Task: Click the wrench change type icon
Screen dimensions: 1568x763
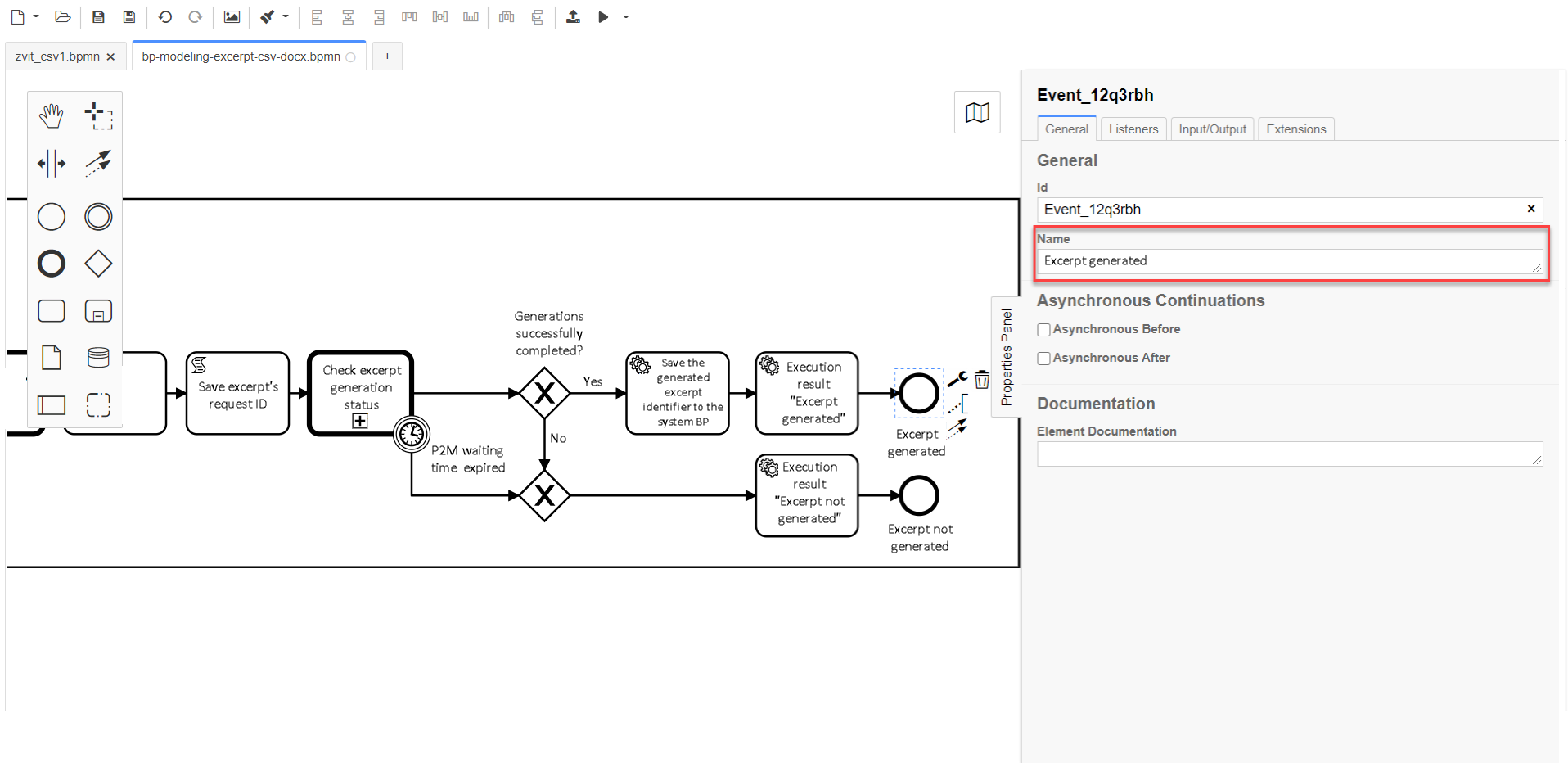Action: tap(957, 378)
